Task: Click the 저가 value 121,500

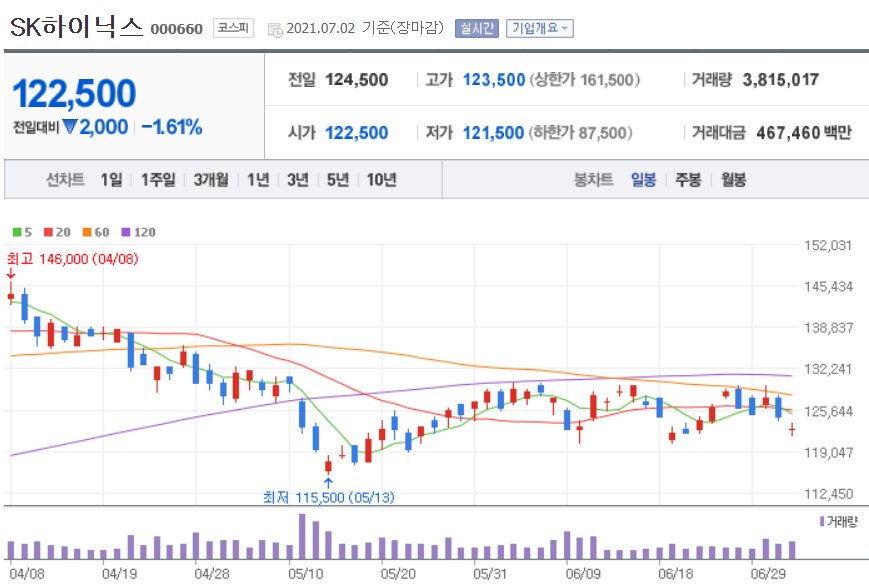Action: point(493,133)
